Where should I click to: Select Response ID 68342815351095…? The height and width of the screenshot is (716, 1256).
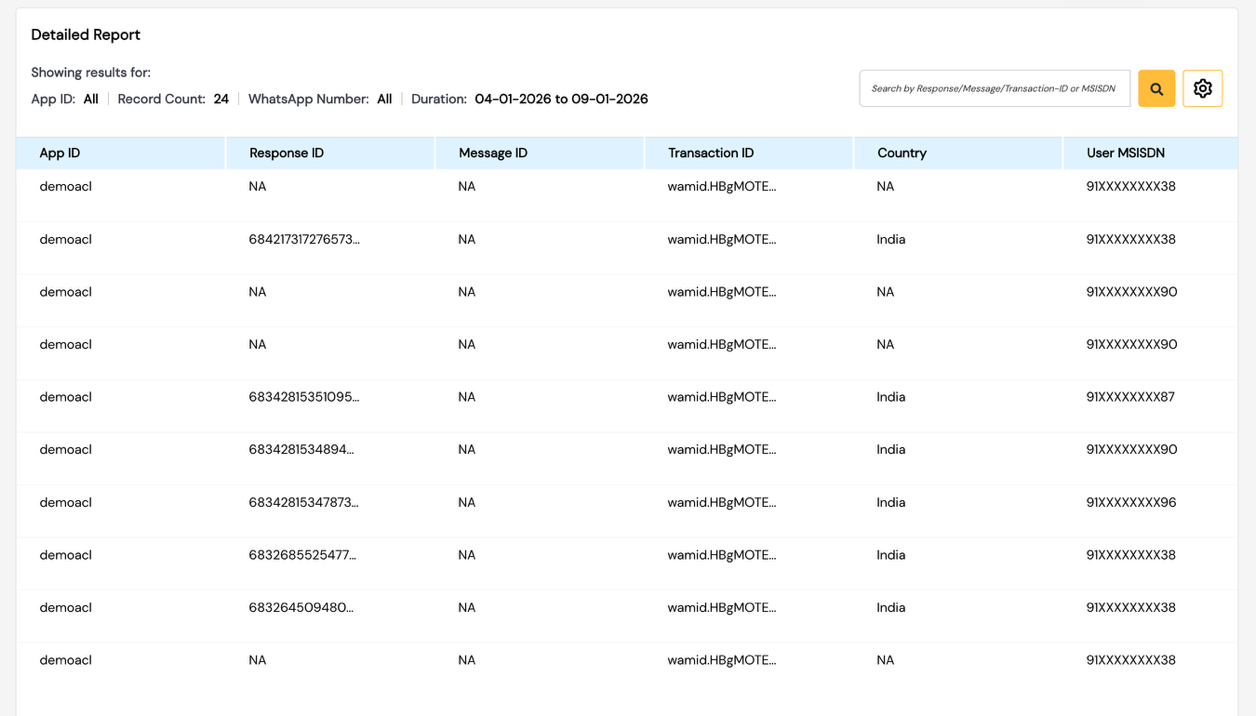coord(304,397)
